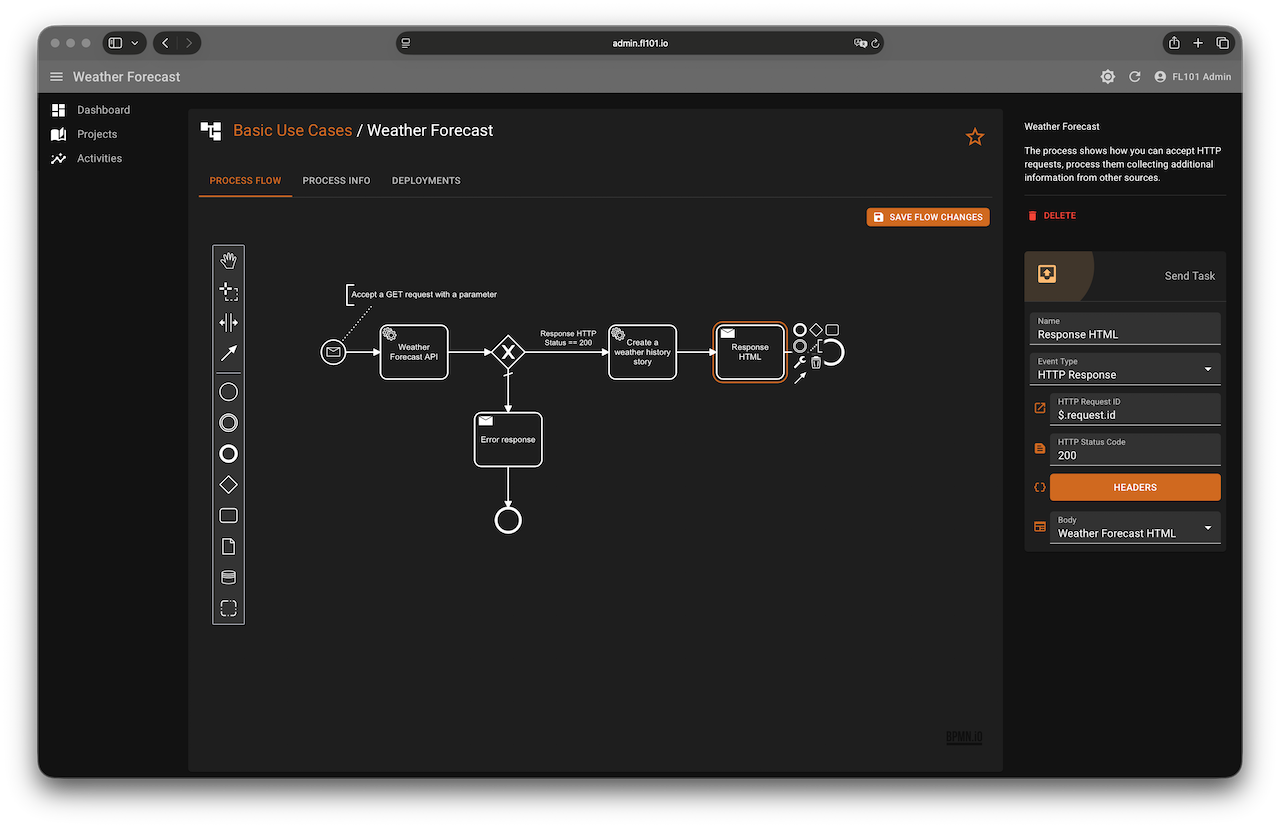Toggle the favorite star for Weather Forecast
The image size is (1280, 828).
click(975, 137)
